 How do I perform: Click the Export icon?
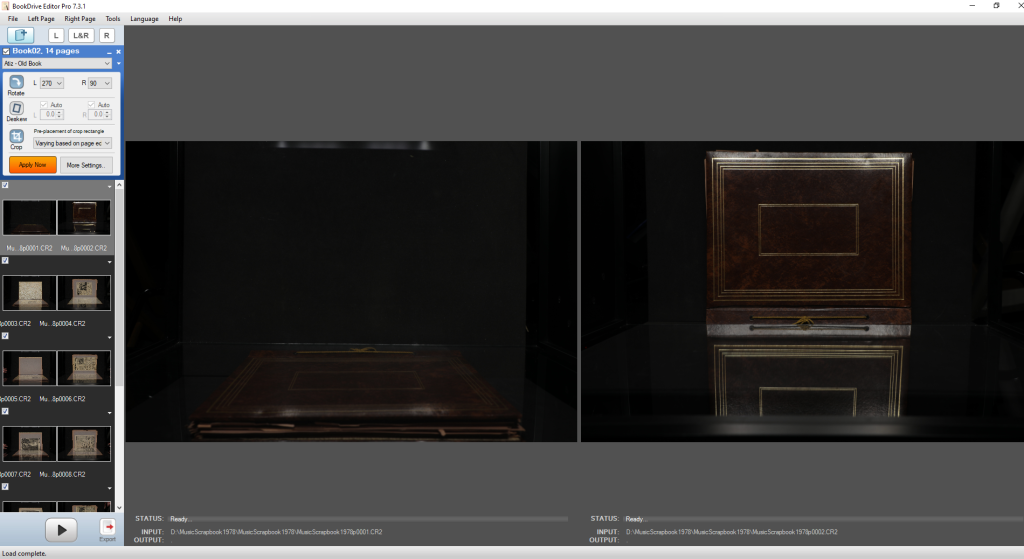pyautogui.click(x=107, y=528)
